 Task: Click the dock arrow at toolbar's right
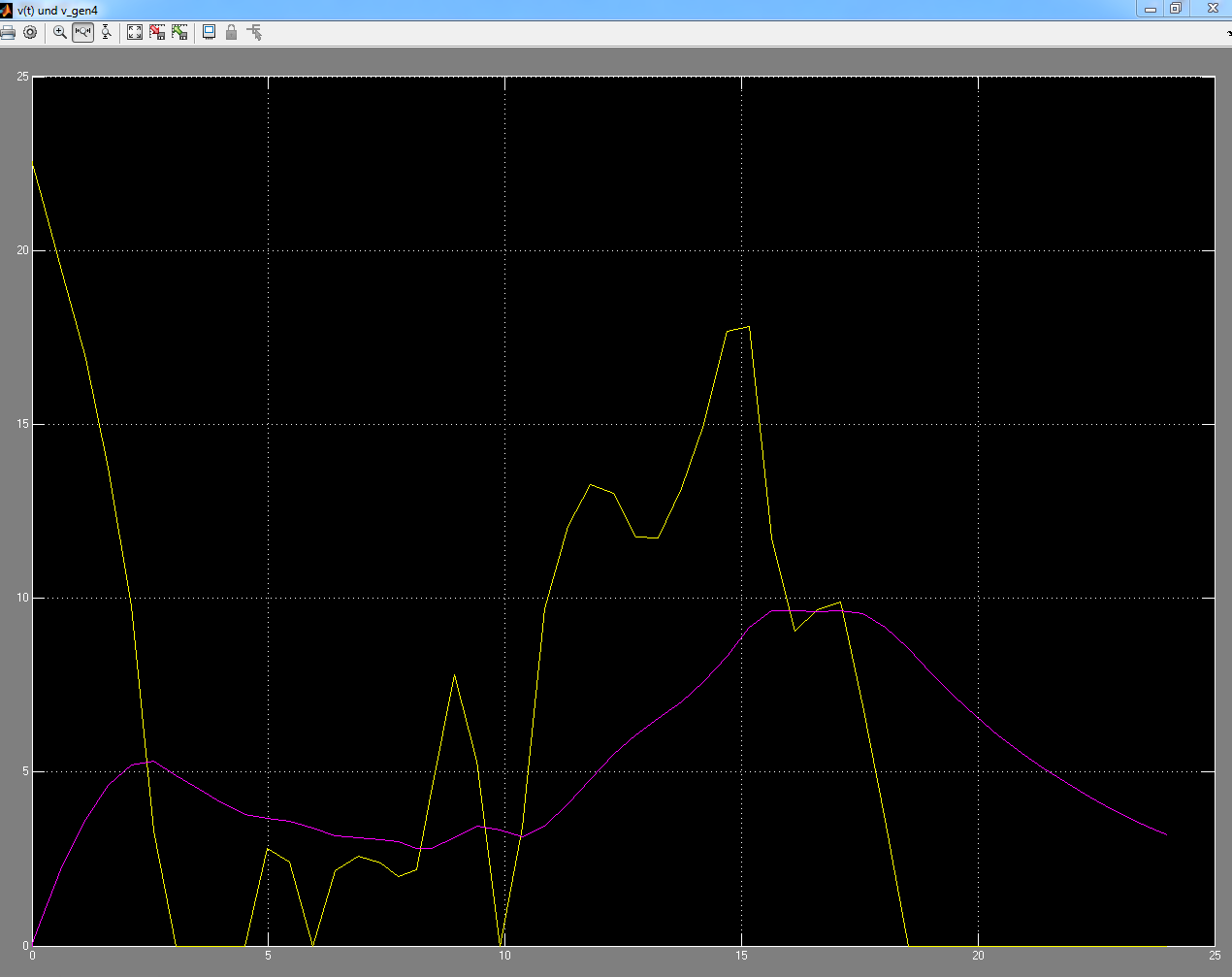[x=1228, y=33]
